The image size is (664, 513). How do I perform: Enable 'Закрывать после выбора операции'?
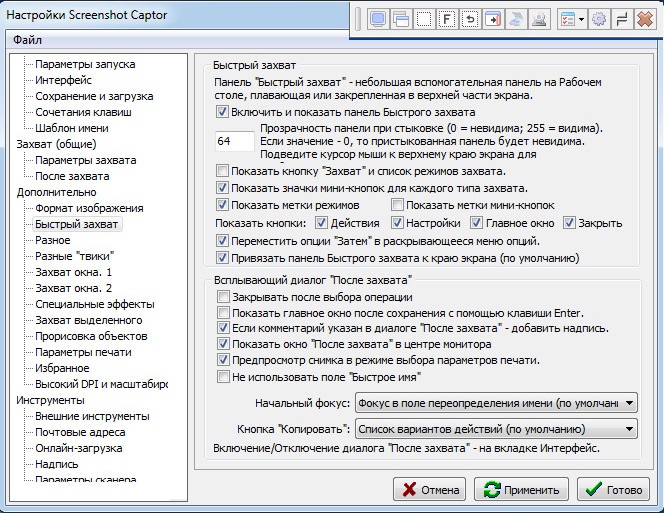point(223,297)
